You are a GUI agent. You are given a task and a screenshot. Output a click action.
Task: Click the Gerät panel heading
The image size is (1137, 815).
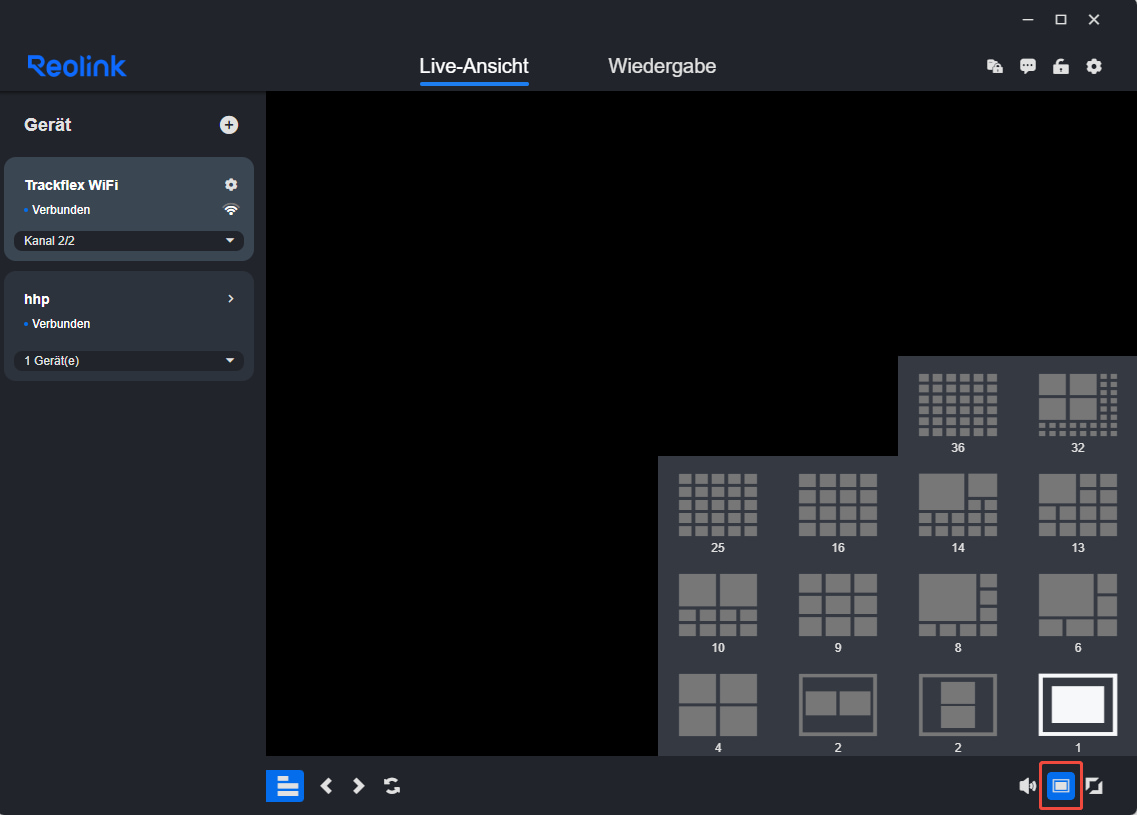48,125
